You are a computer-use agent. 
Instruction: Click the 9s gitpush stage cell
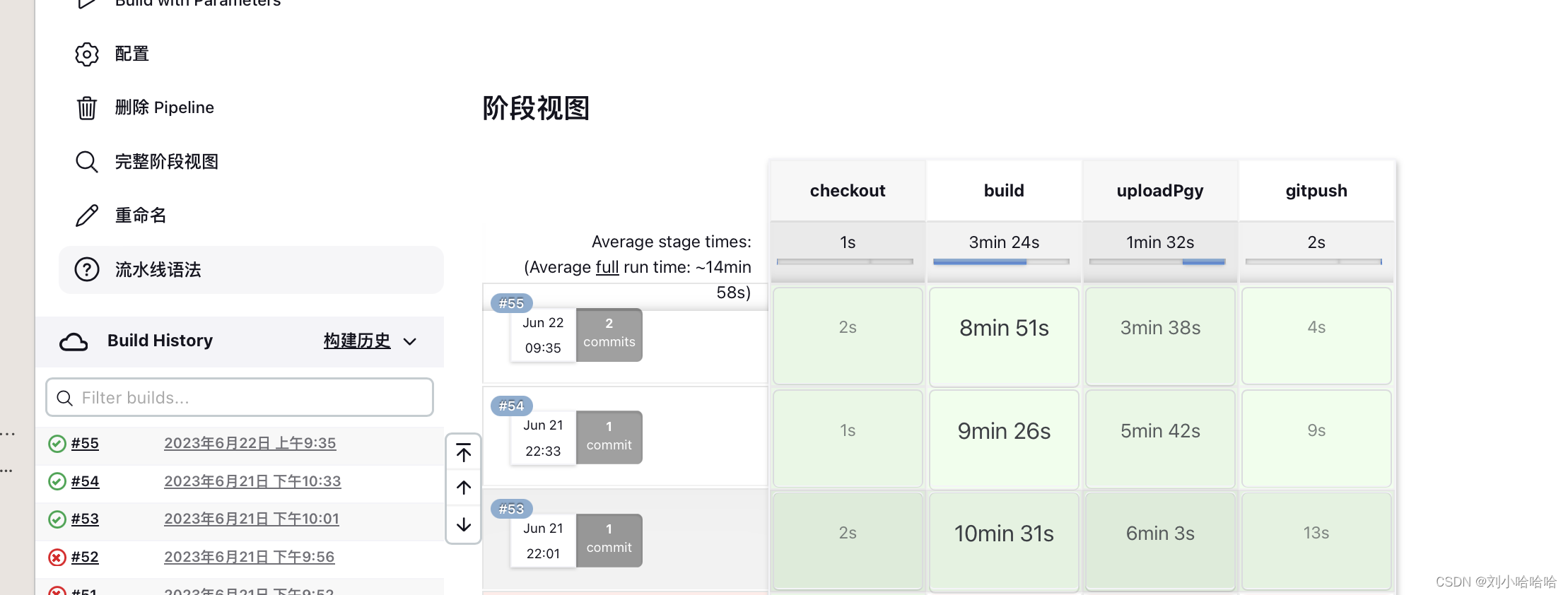pyautogui.click(x=1316, y=439)
